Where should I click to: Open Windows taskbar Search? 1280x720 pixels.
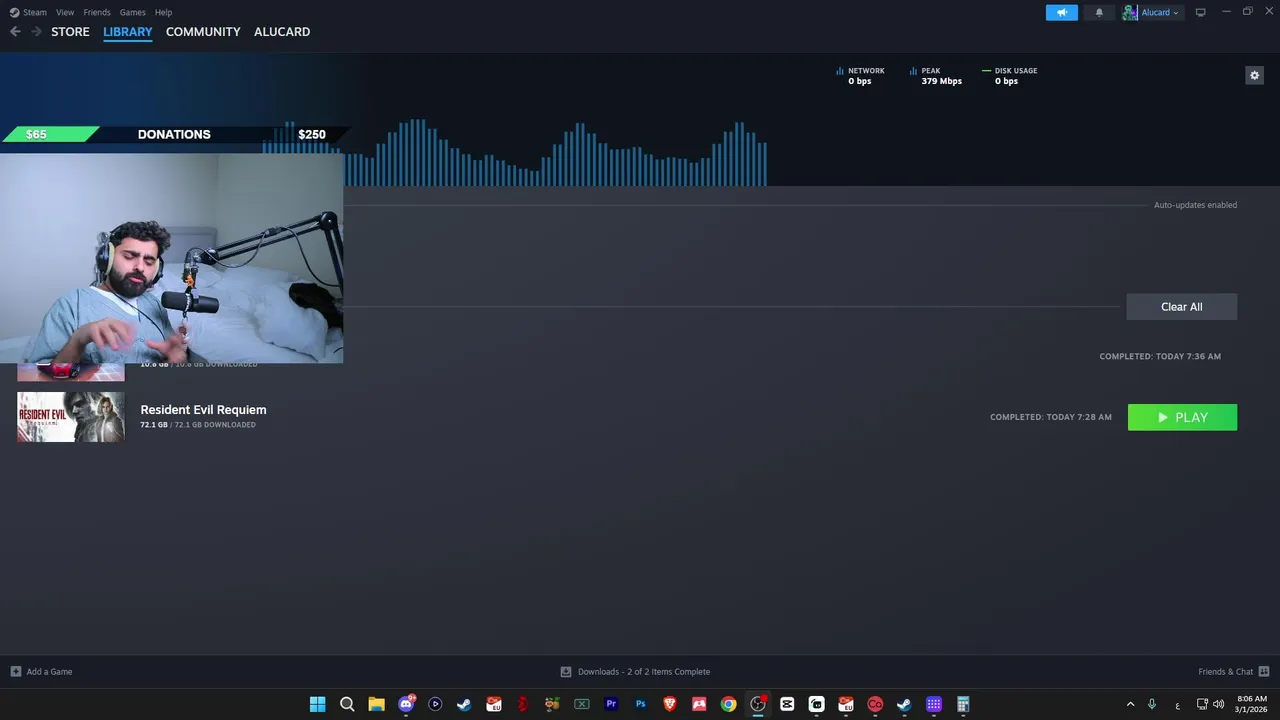tap(347, 704)
